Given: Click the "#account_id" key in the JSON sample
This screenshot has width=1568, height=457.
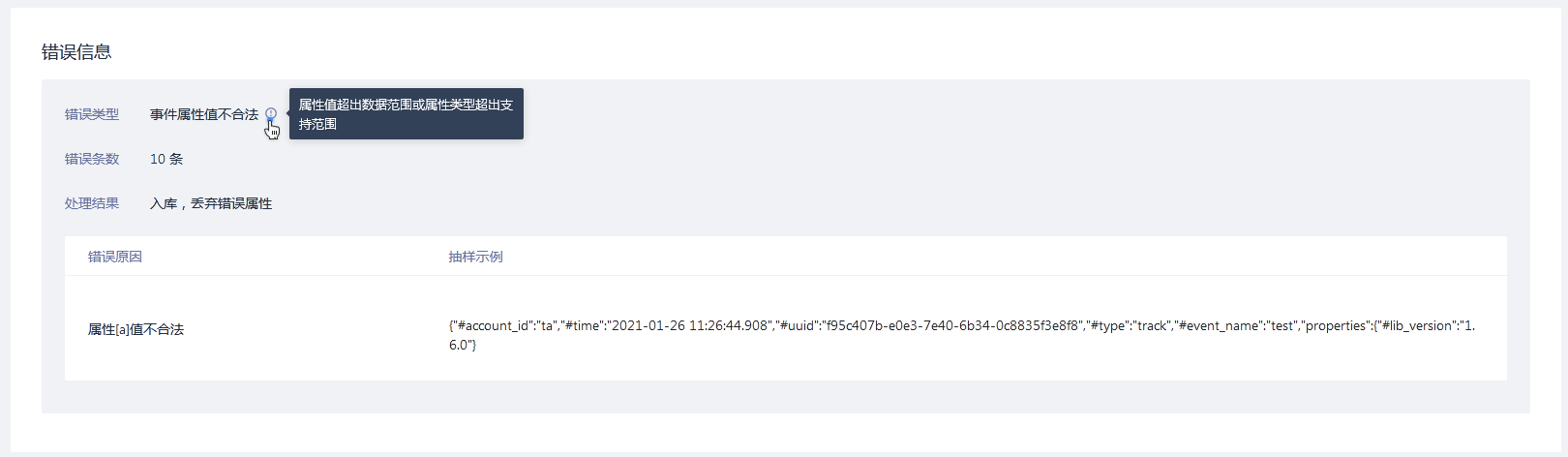Looking at the screenshot, I should [494, 326].
